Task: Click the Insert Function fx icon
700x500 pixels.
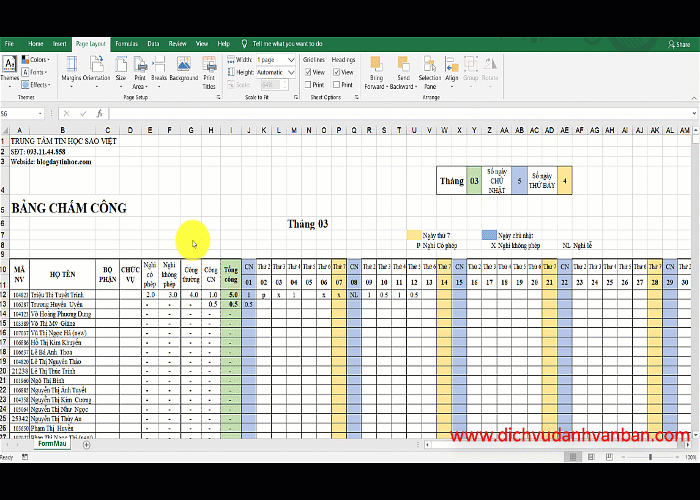Action: 100,114
